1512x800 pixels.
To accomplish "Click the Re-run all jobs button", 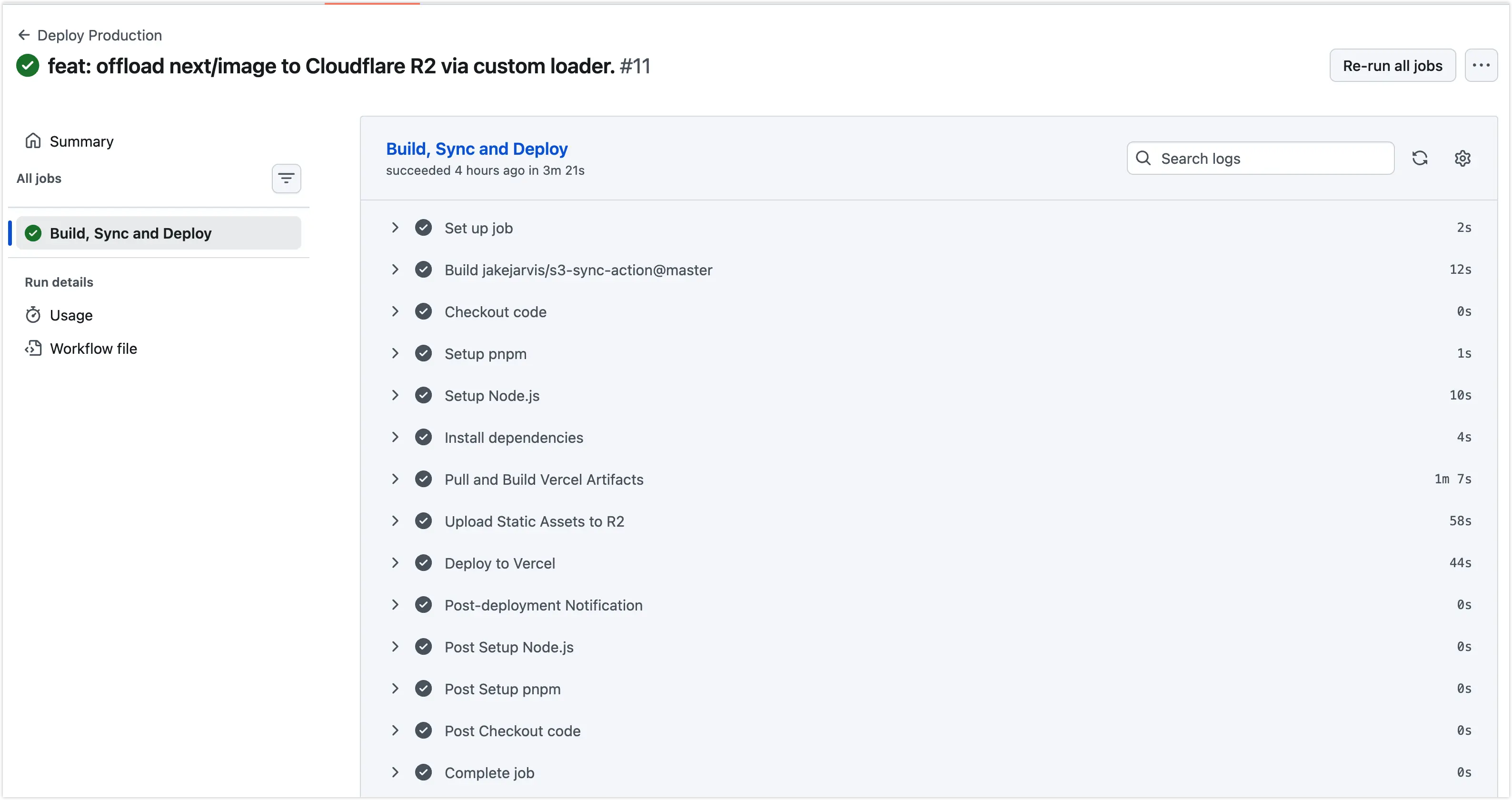I will click(x=1392, y=66).
